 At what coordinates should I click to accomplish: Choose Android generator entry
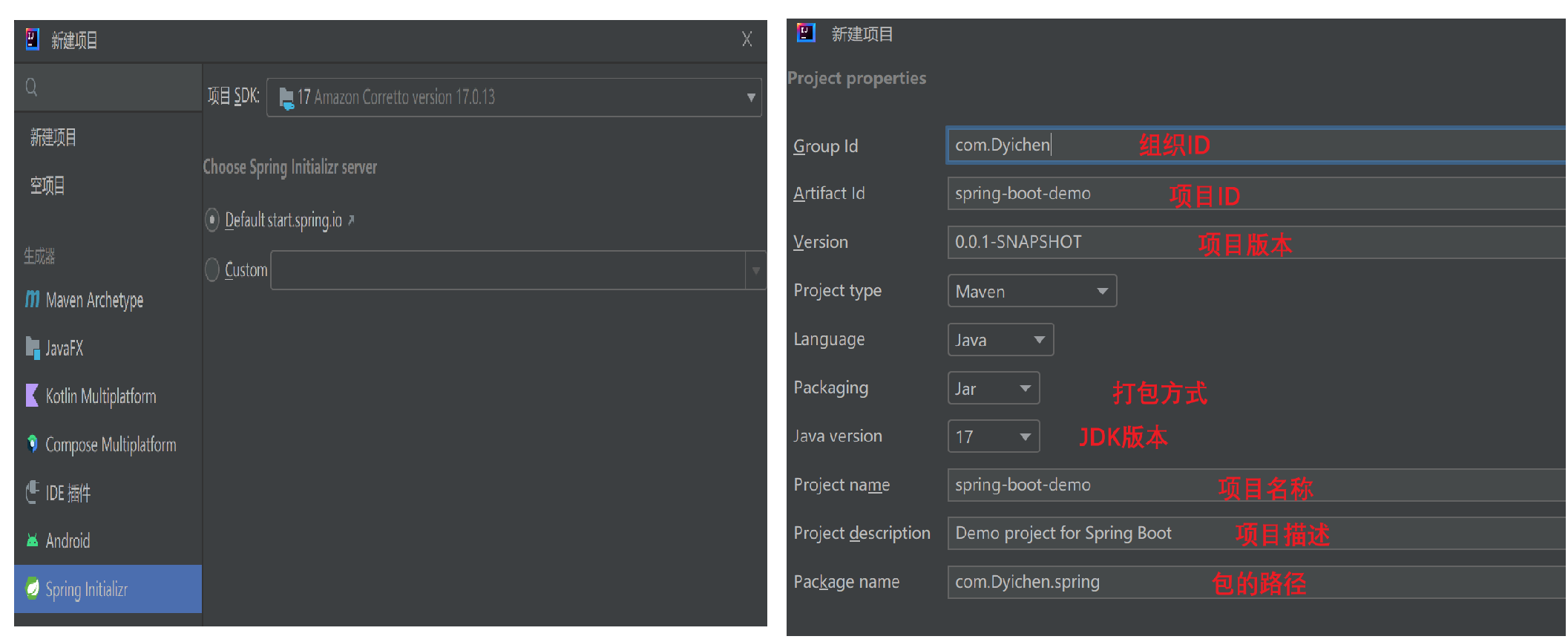point(108,541)
